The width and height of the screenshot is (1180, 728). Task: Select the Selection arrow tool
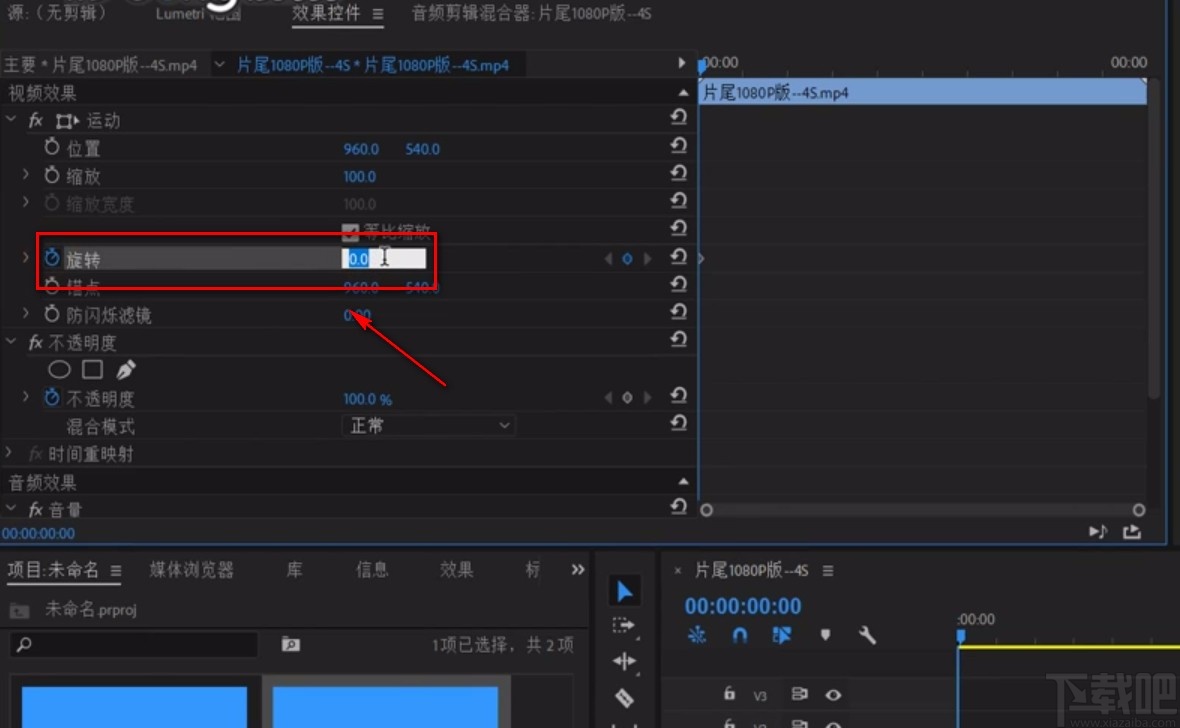625,592
